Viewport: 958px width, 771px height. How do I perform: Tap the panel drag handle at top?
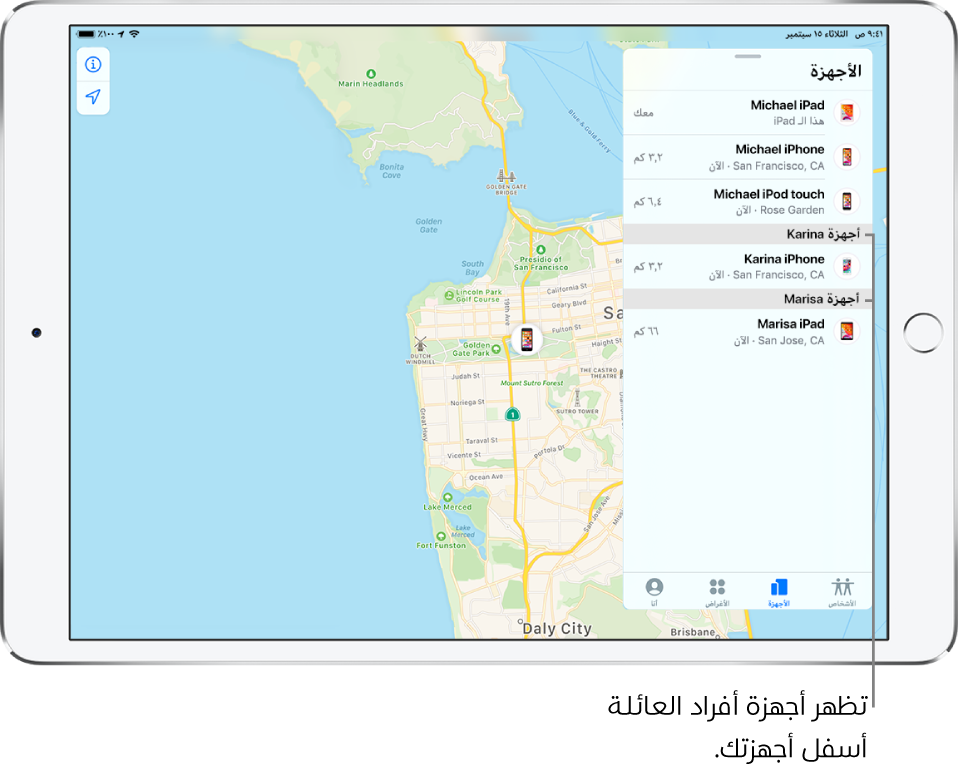(x=747, y=58)
